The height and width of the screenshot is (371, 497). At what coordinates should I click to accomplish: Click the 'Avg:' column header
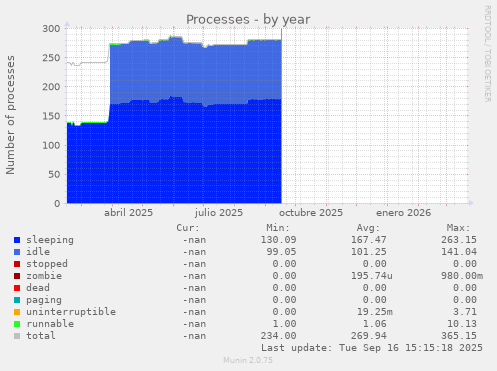368,228
